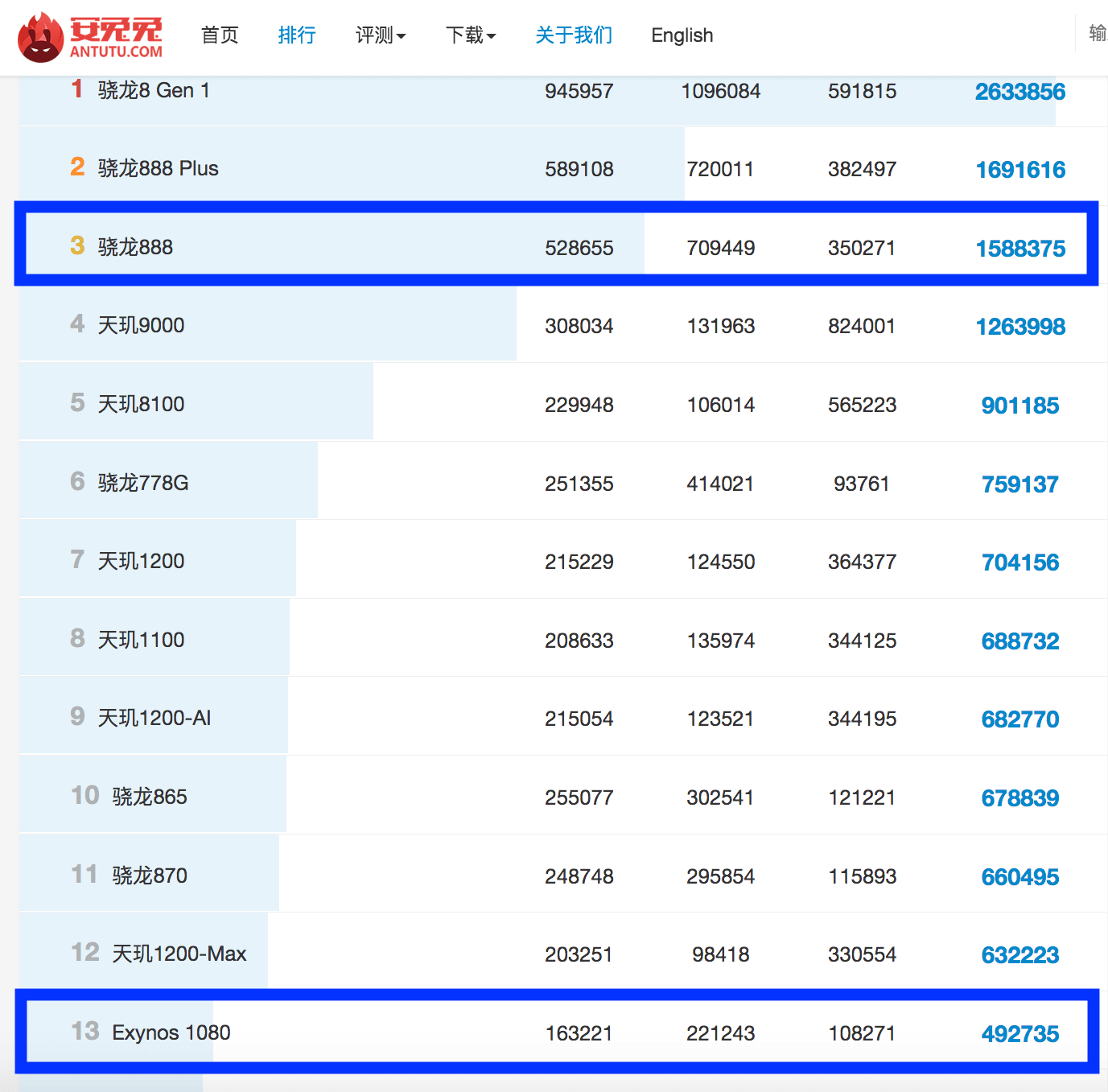Click value 1096084 in first row
This screenshot has height=1092, width=1108.
(721, 91)
